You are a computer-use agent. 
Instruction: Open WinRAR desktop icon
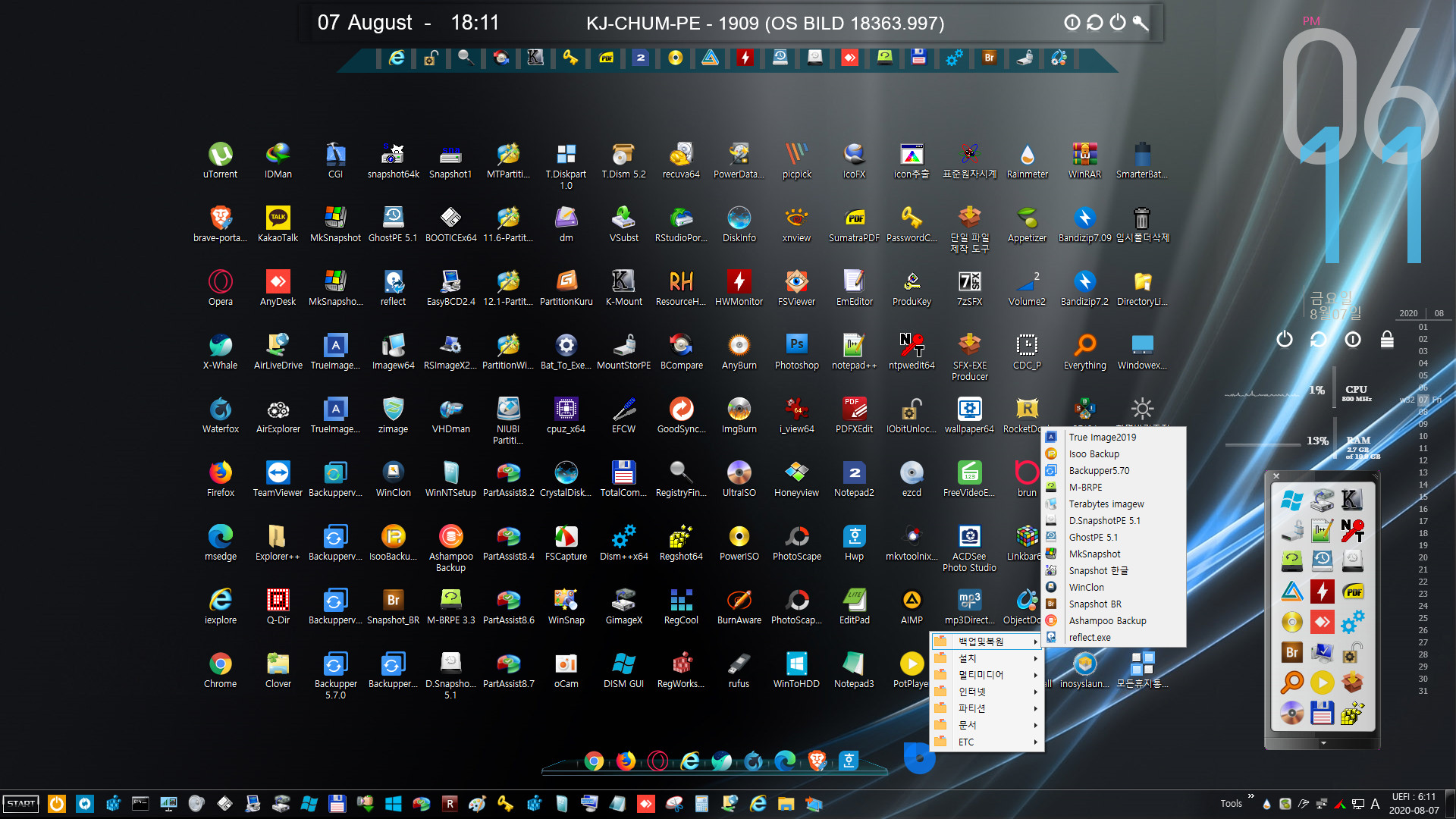click(x=1084, y=160)
